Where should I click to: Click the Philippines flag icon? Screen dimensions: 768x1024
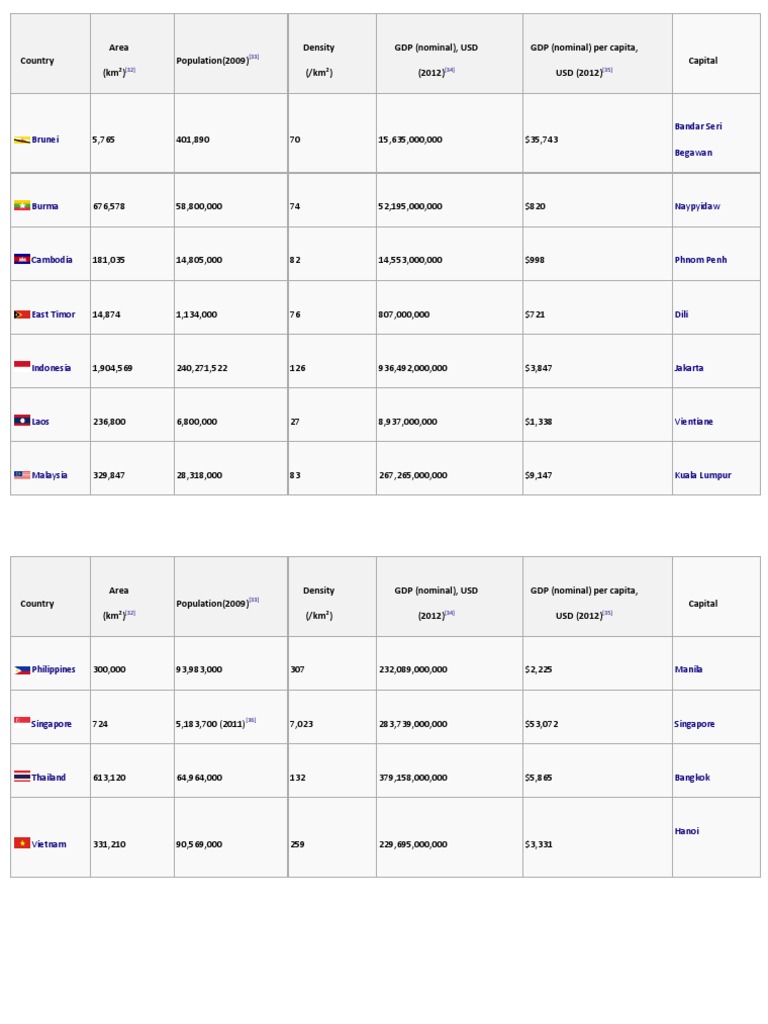pyautogui.click(x=22, y=670)
